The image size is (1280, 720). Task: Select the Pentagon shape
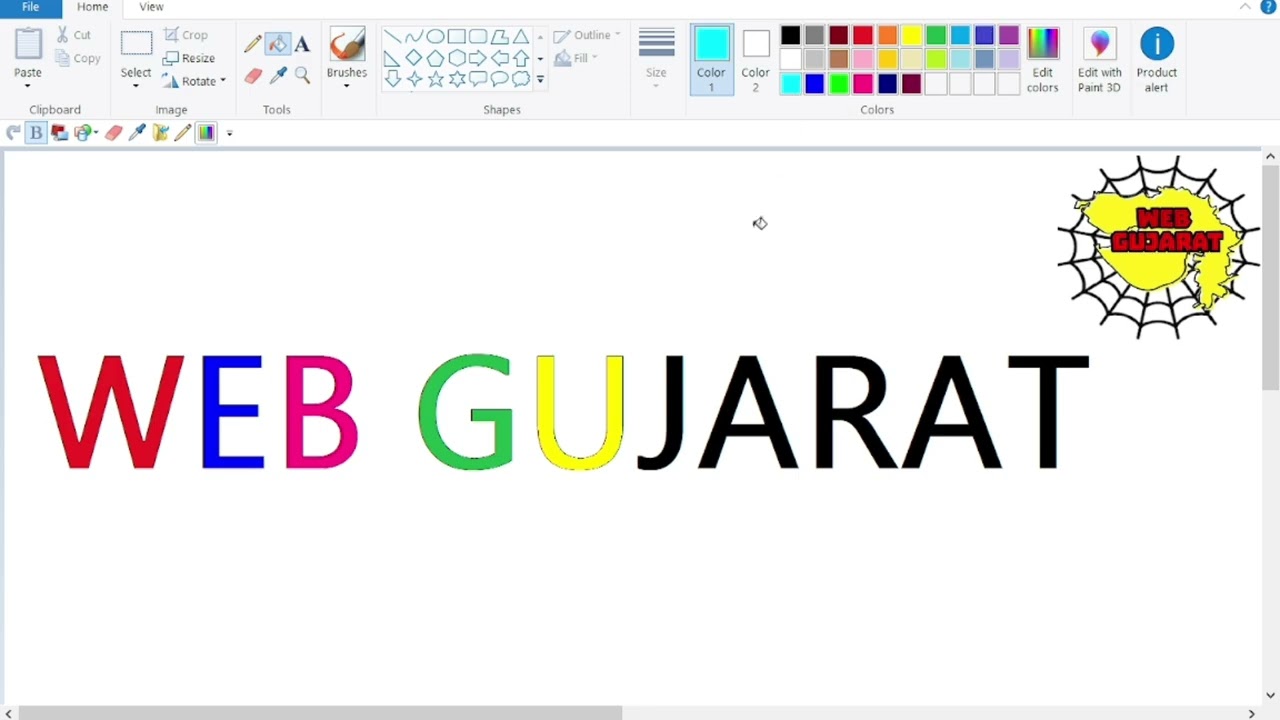click(435, 58)
